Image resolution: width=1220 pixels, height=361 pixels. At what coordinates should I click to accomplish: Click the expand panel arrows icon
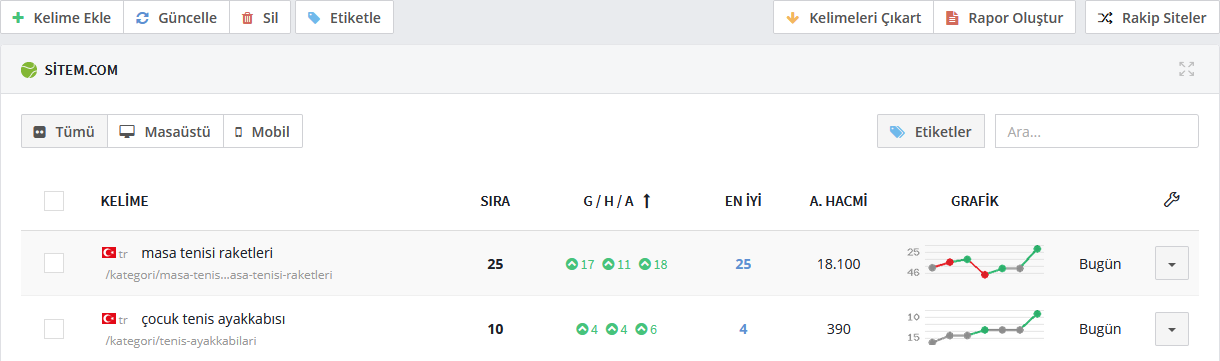(x=1187, y=69)
